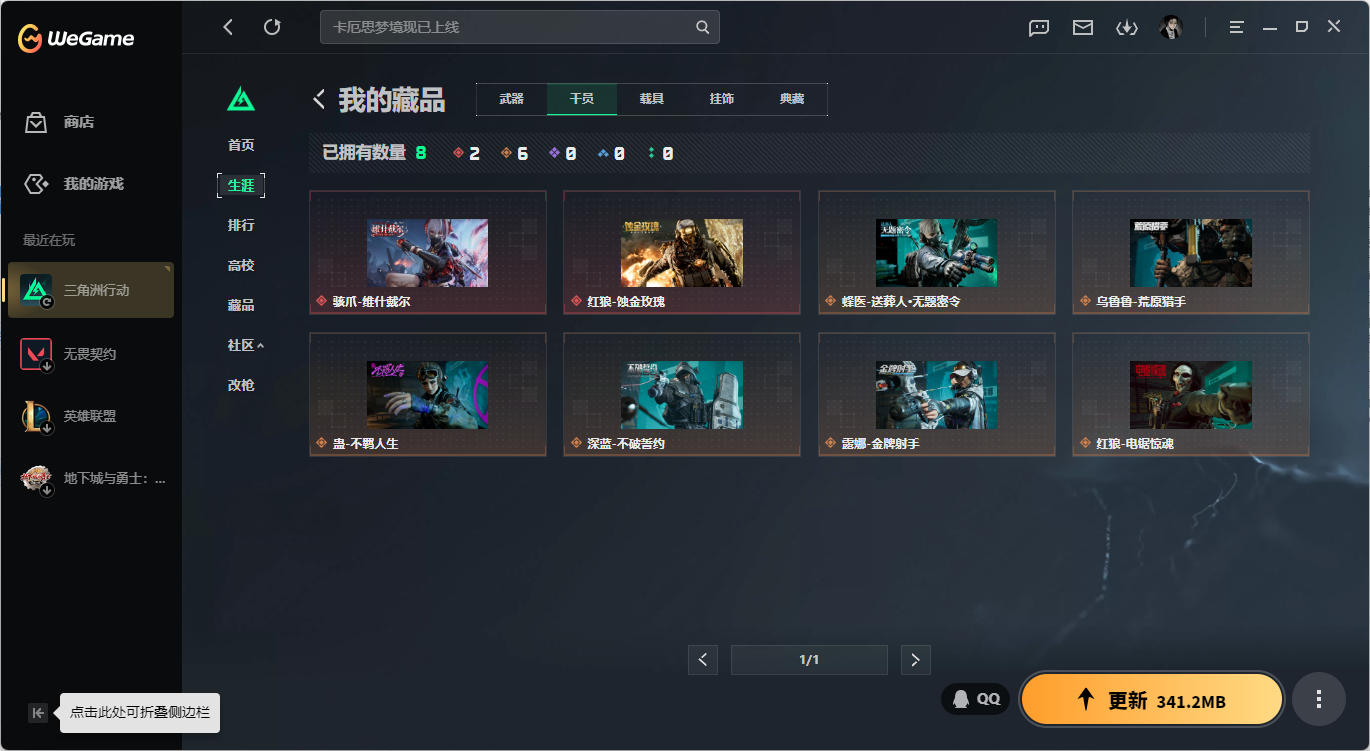Go to the next page arrow
This screenshot has width=1370, height=751.
click(x=915, y=660)
